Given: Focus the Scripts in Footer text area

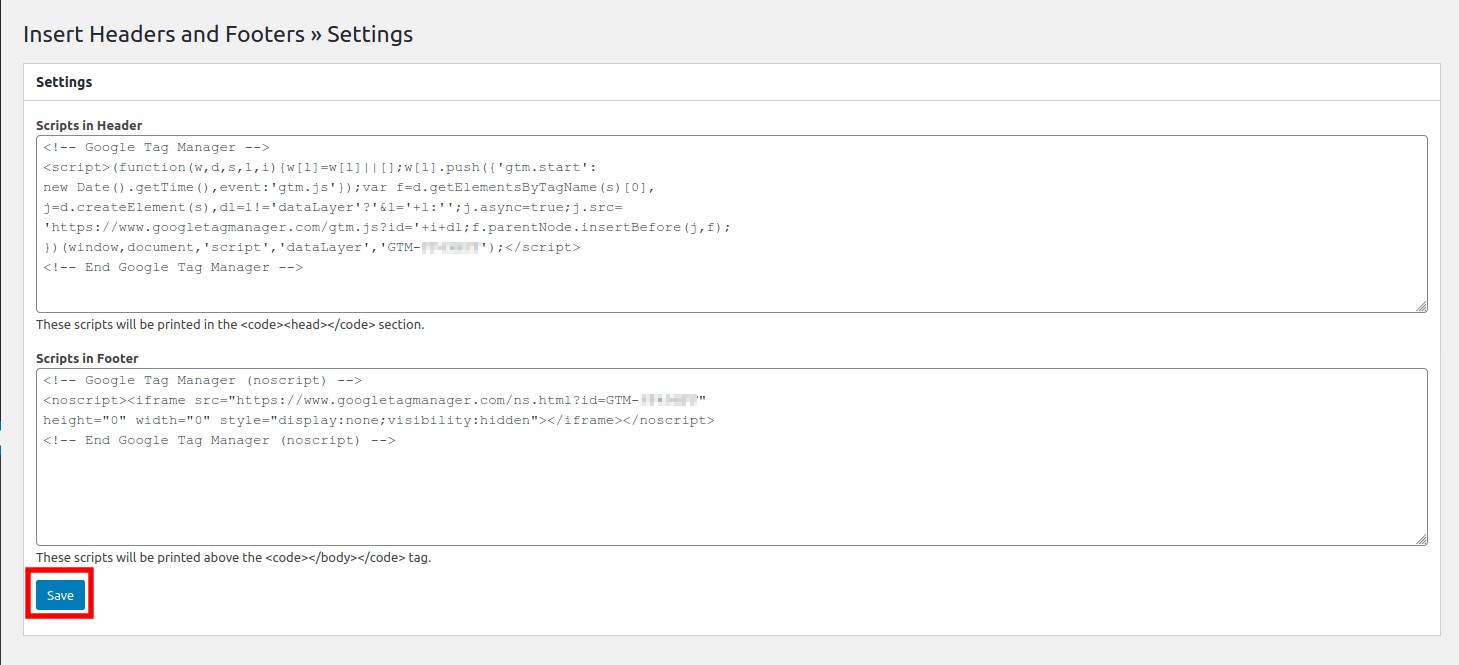Looking at the screenshot, I should click(731, 457).
